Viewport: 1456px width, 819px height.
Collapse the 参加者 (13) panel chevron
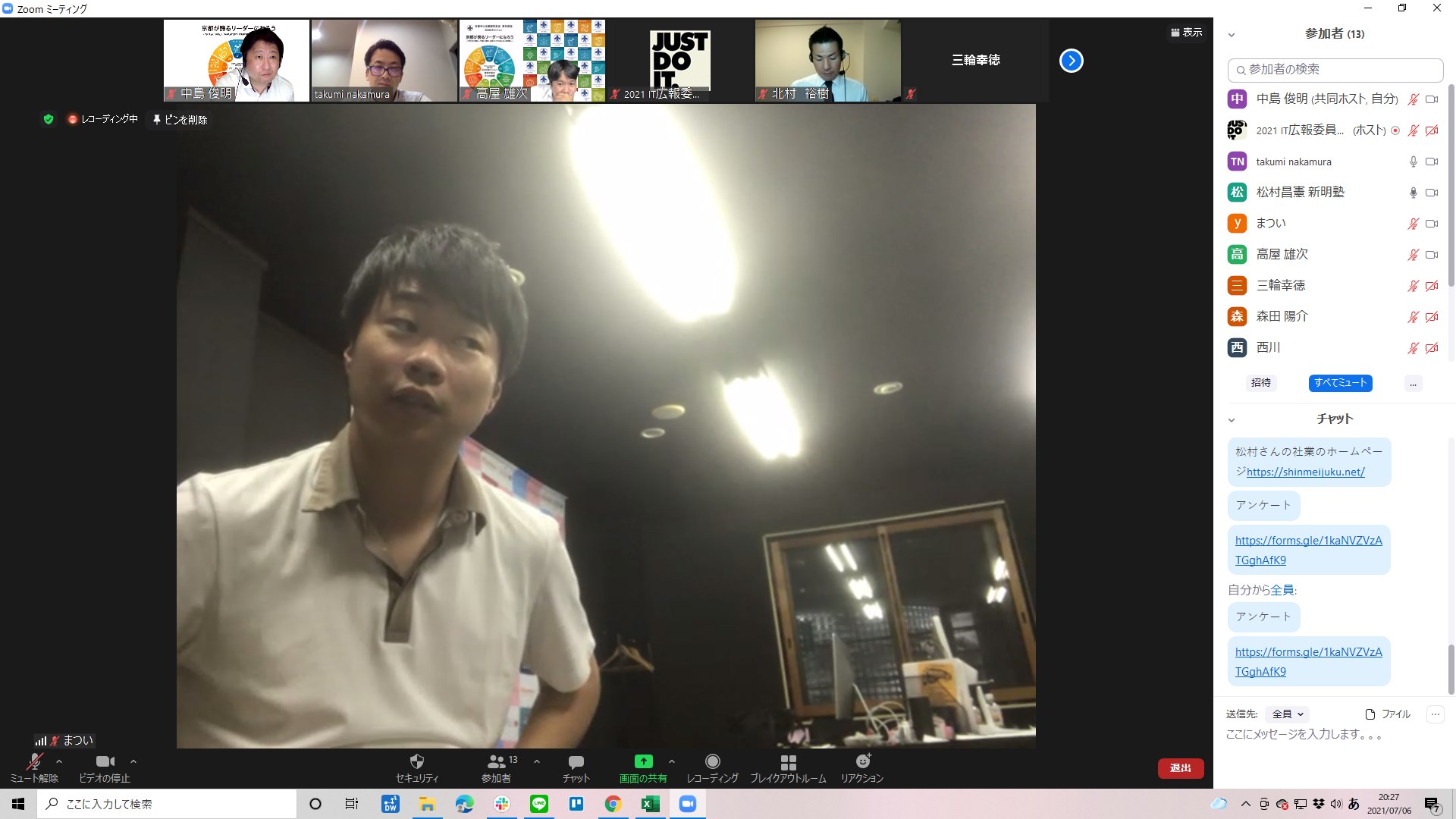(1232, 35)
